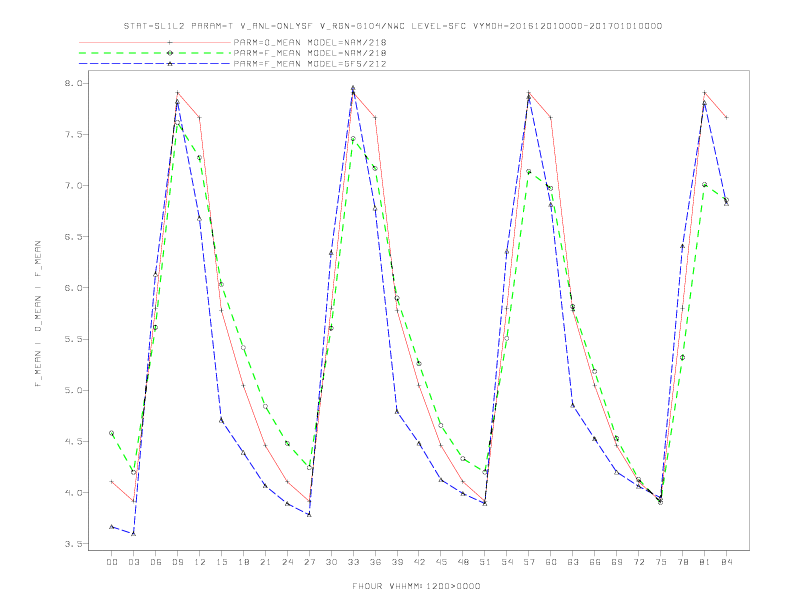792x612 pixels.
Task: Click x-axis tick label 03
Action: coord(133,562)
